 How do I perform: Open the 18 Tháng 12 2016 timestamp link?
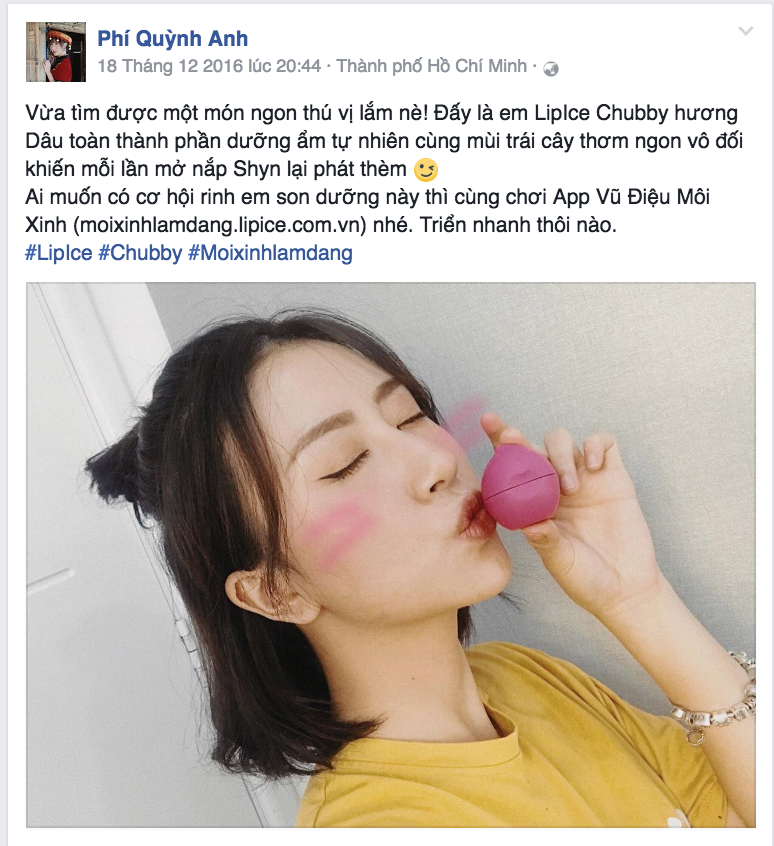[x=209, y=66]
